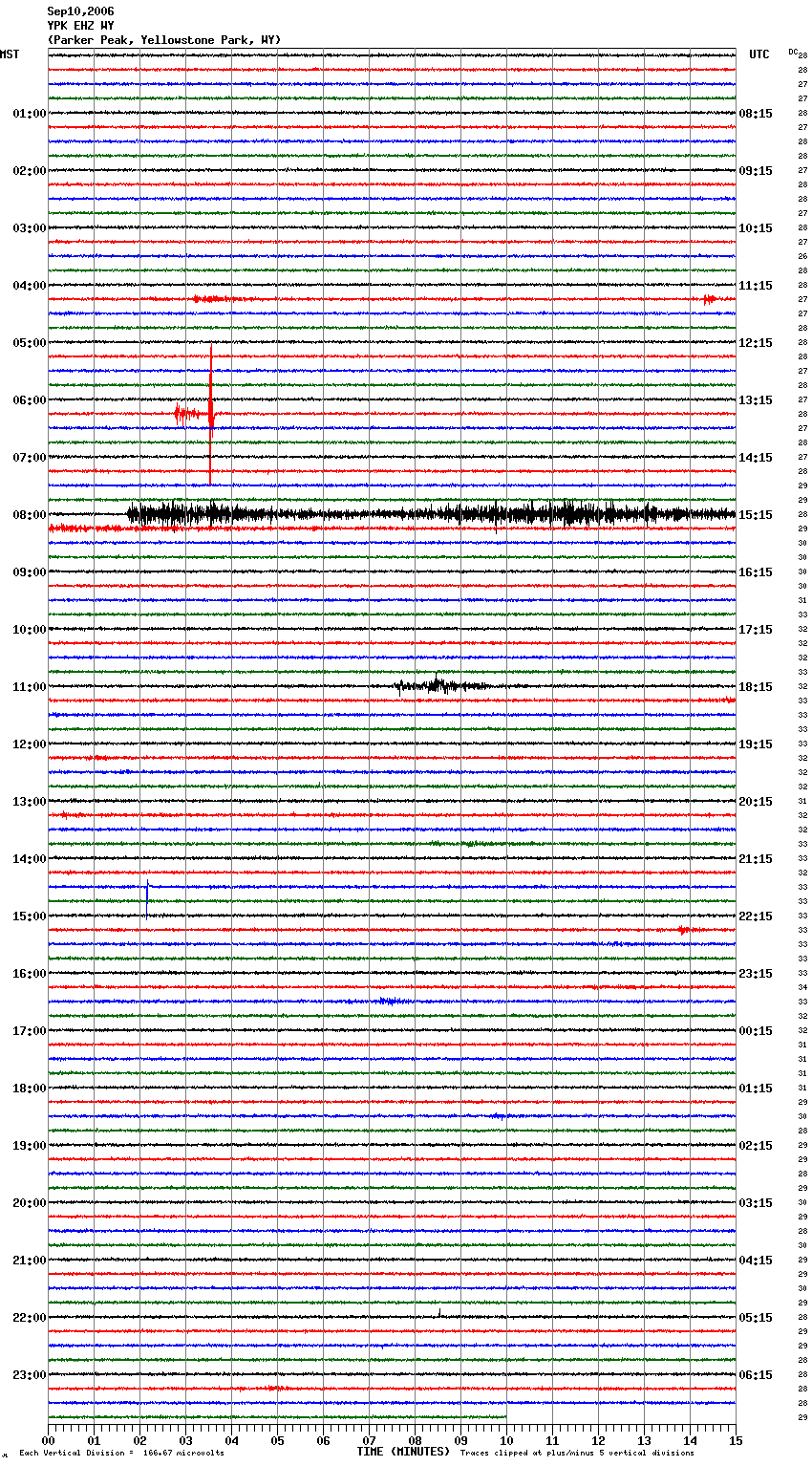
Task: Click the 21:15 UTC time label
Action: [756, 859]
